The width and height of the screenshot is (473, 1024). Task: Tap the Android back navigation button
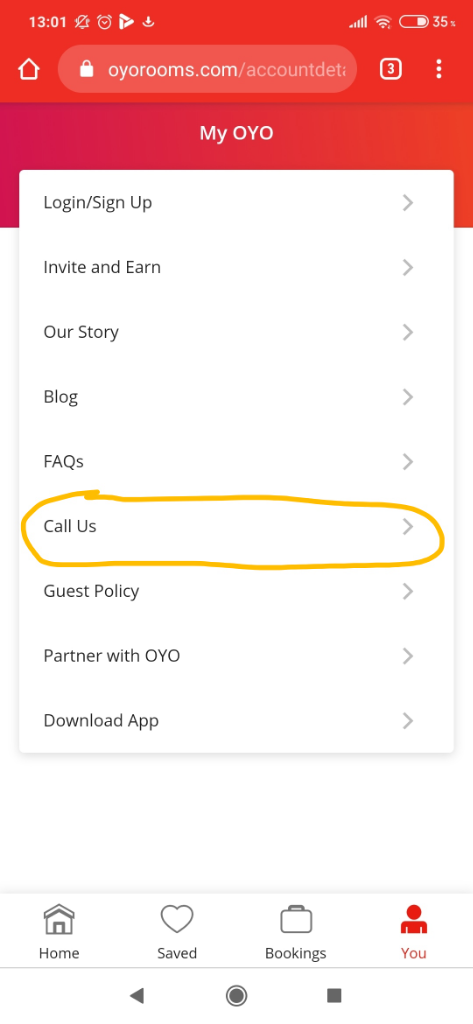pyautogui.click(x=137, y=995)
